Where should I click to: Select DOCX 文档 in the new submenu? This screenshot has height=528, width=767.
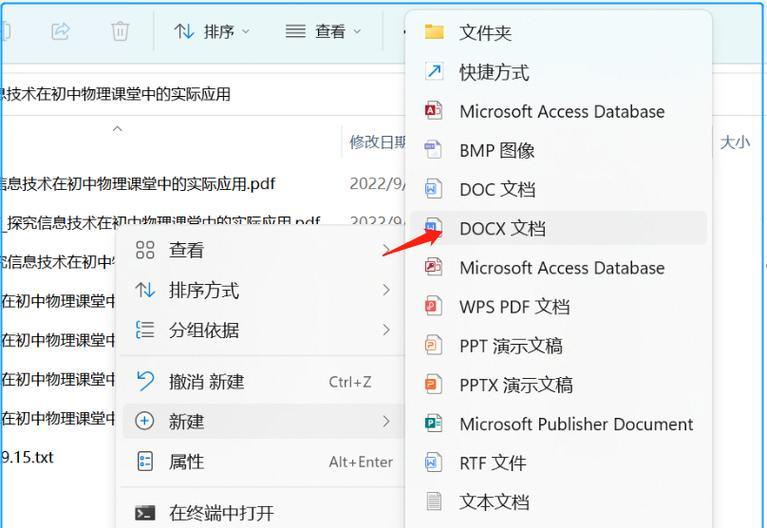click(558, 228)
